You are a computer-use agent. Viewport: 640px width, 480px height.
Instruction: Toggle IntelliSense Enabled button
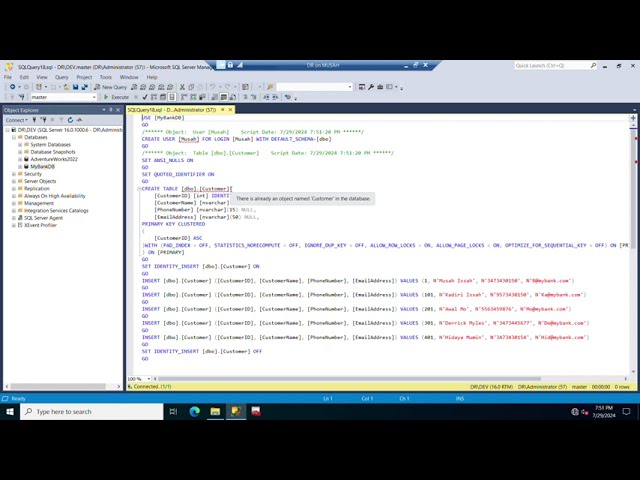[172, 97]
